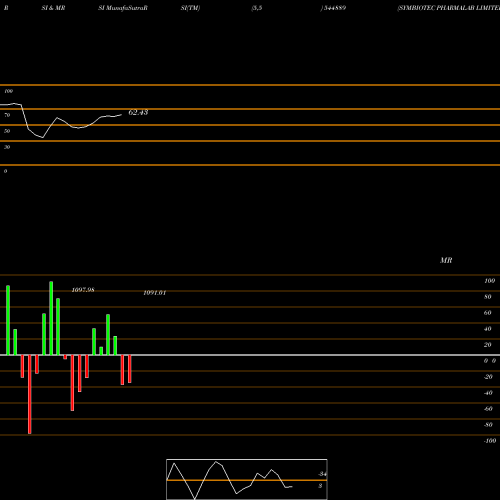The width and height of the screenshot is (500, 500).
Task: Select the SI MunafaSutraR header text
Action: 123,8
